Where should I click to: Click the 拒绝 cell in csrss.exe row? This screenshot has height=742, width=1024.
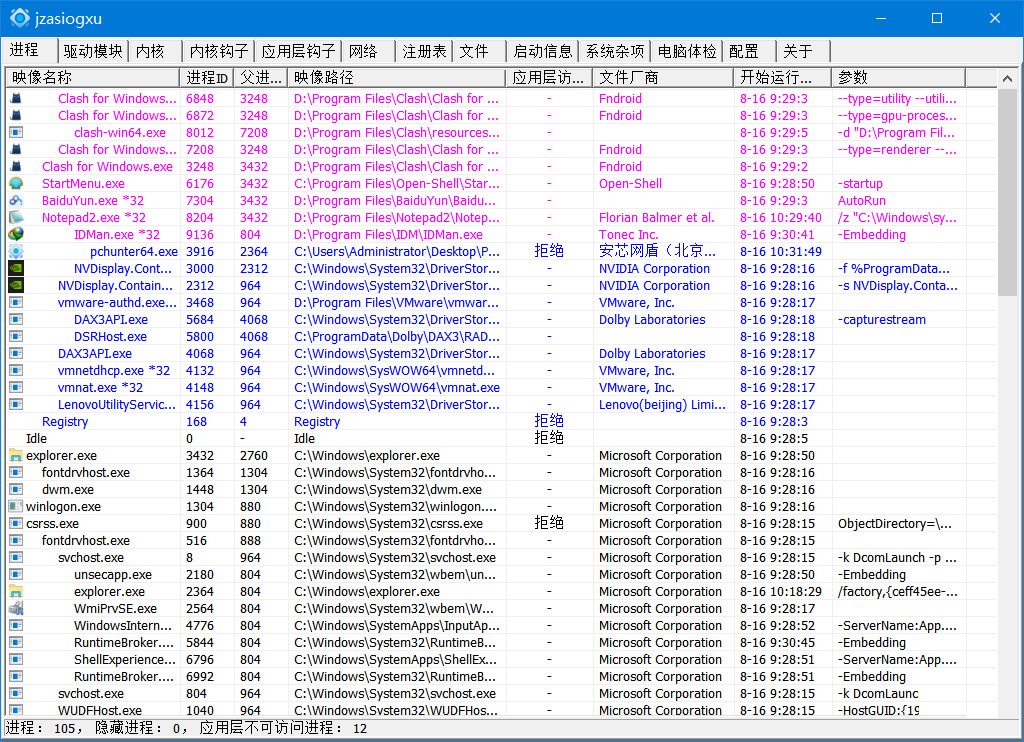point(549,523)
